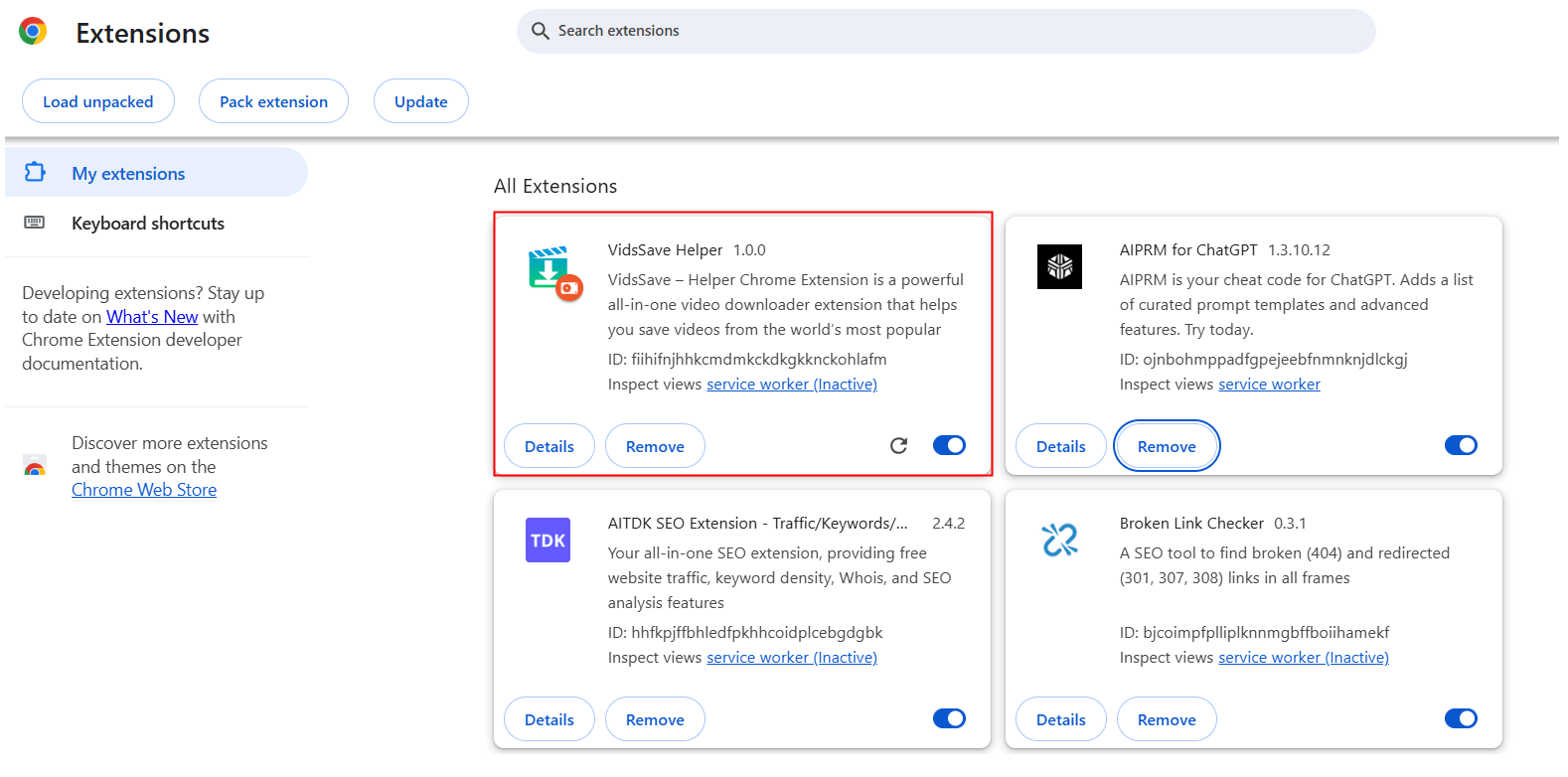Screen dimensions: 1568x777
Task: Click the My extensions puzzle icon
Action: coord(35,172)
